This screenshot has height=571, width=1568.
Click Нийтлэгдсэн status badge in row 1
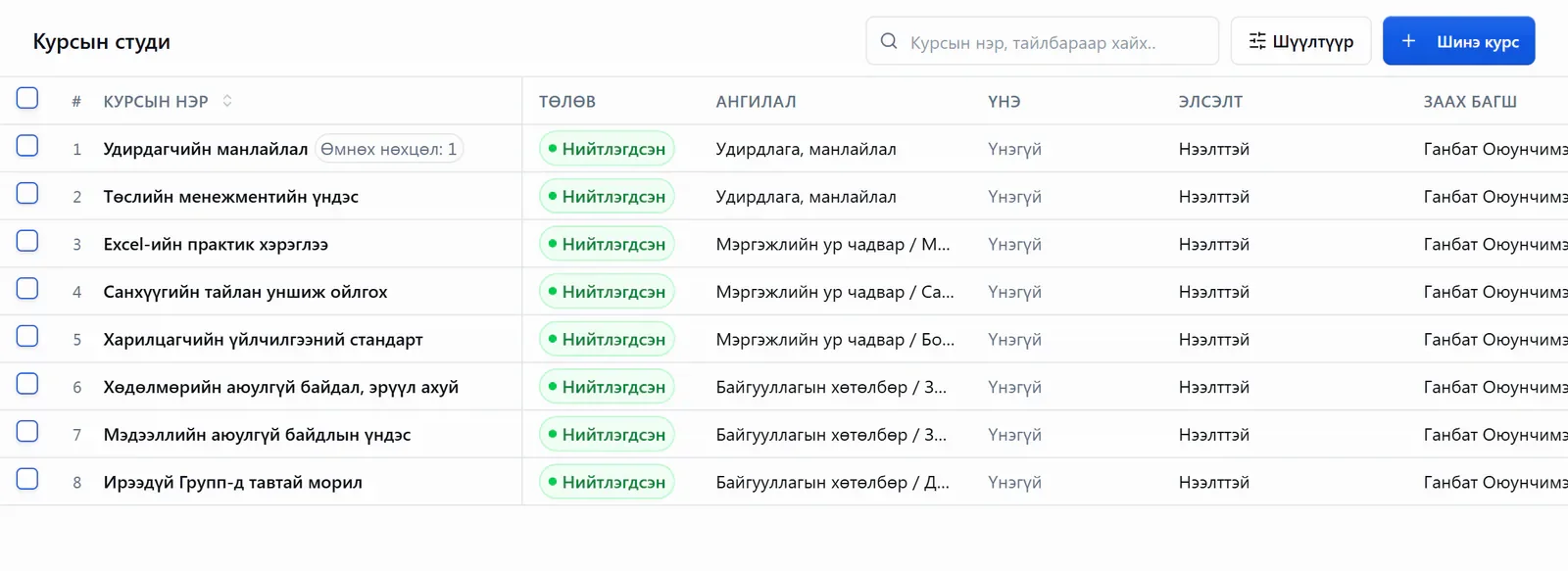point(607,149)
